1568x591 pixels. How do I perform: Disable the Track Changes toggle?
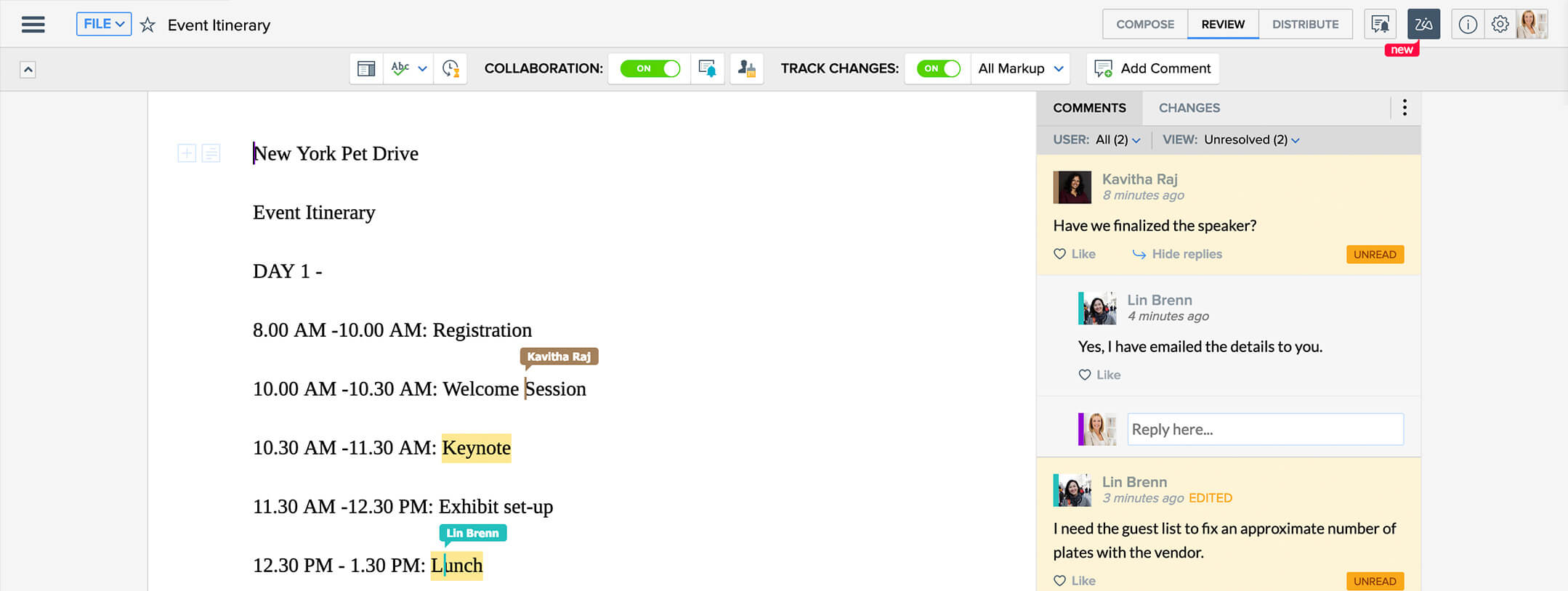pyautogui.click(x=938, y=69)
